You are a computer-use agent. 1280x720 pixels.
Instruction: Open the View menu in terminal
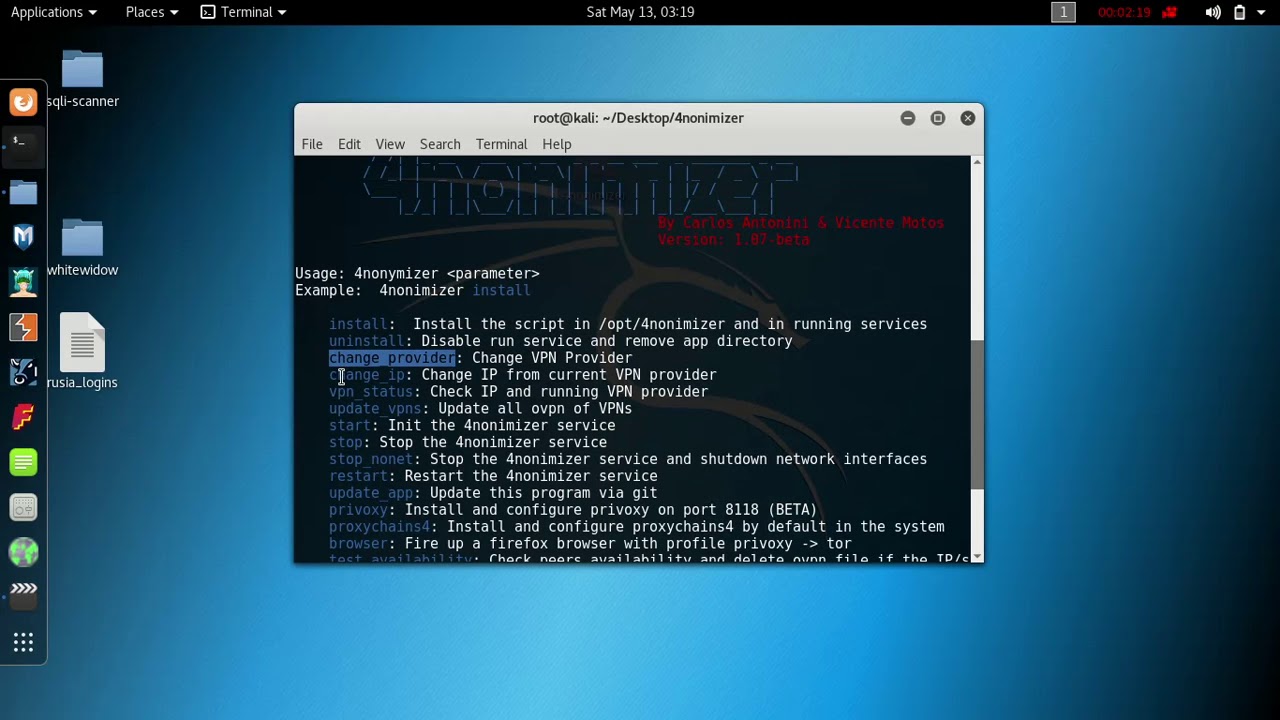390,144
